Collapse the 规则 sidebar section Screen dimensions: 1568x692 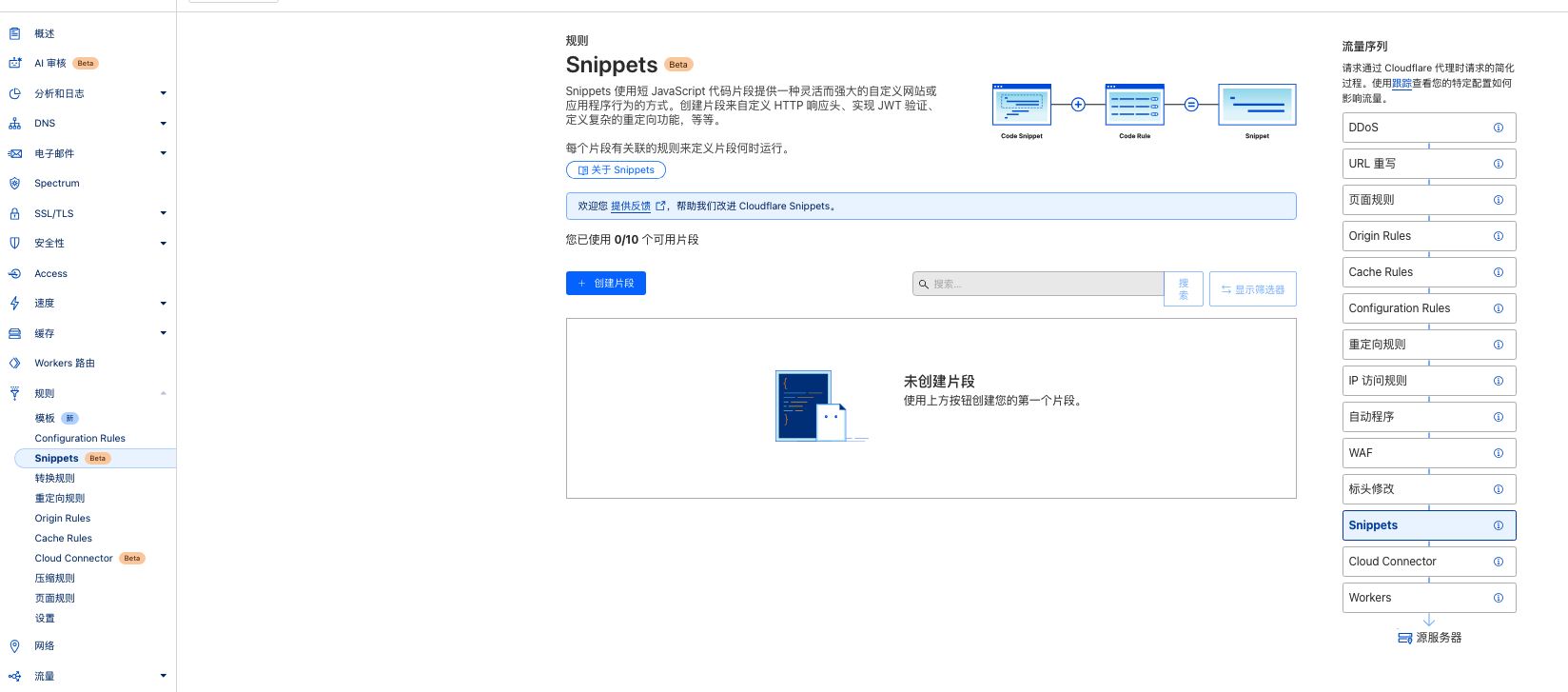point(163,393)
